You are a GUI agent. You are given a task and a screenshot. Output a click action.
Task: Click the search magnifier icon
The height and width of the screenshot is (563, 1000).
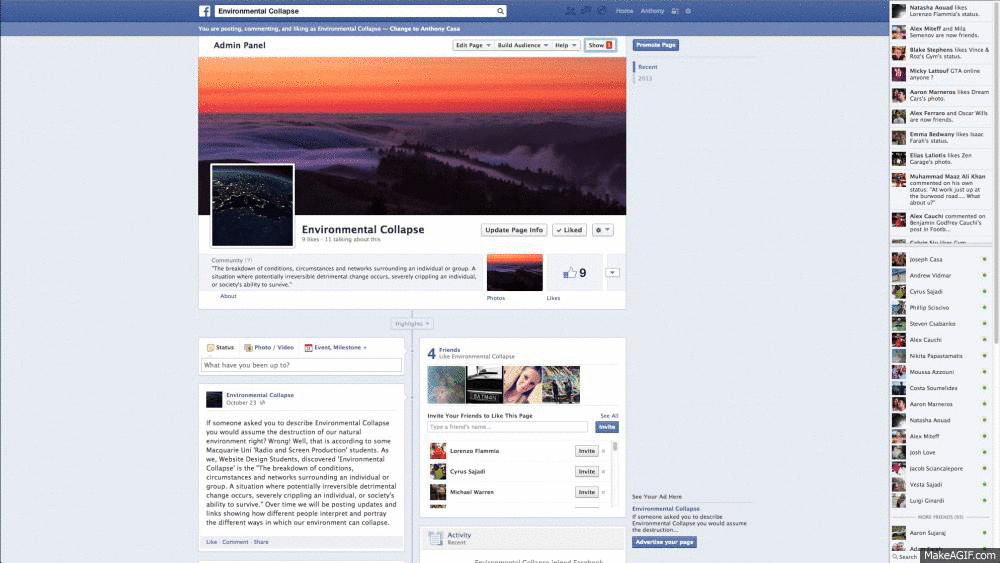point(500,11)
